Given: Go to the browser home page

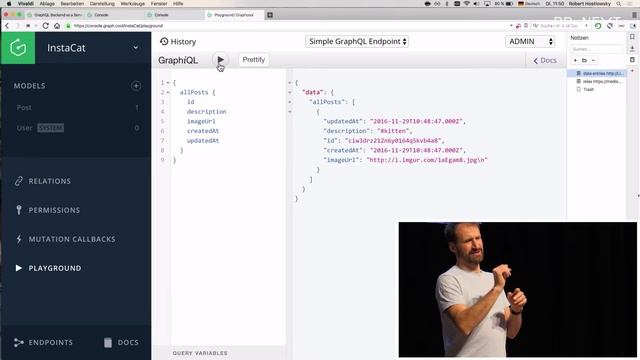Looking at the screenshot, I should (57, 25).
